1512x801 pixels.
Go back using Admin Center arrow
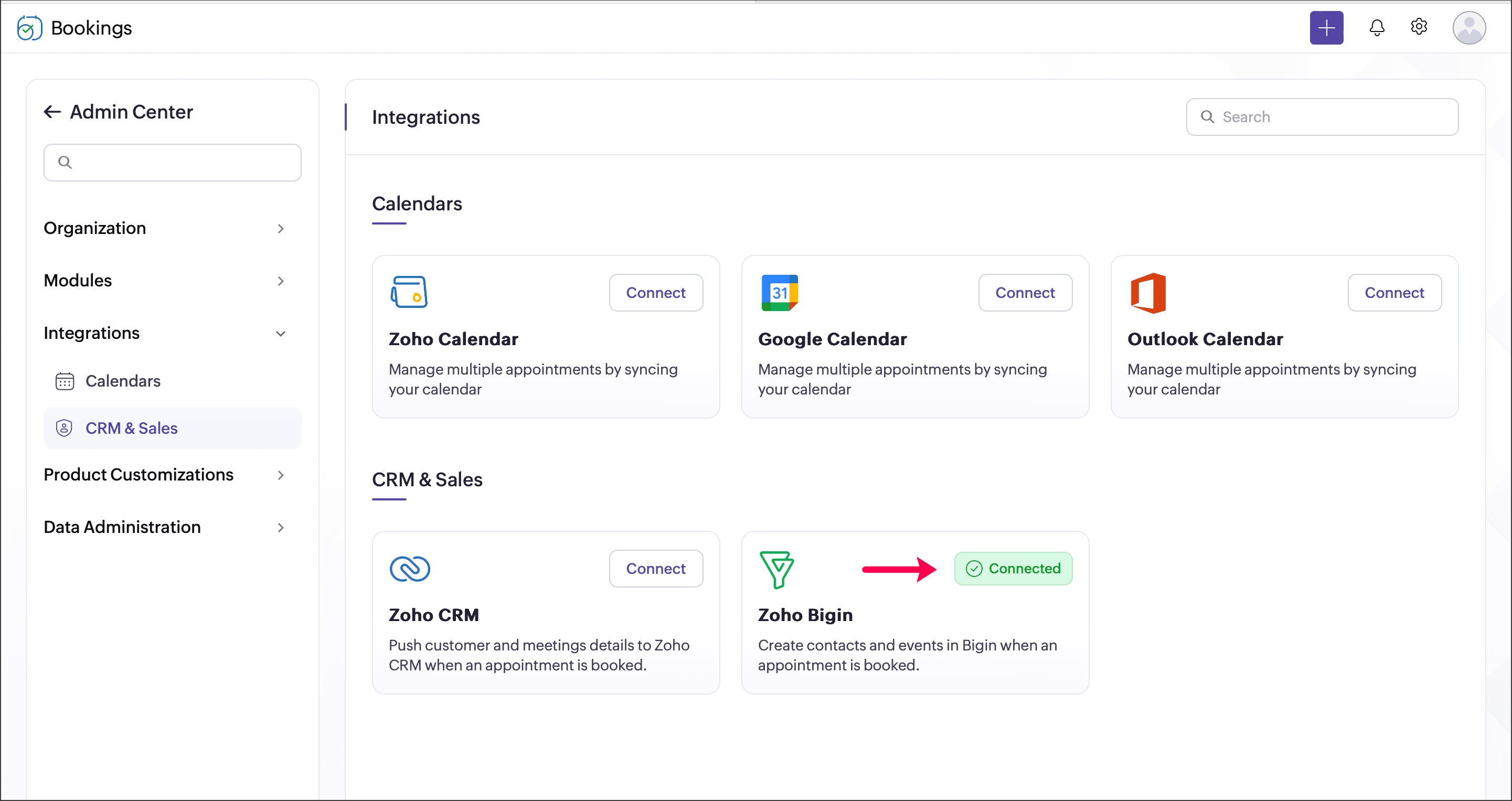click(52, 112)
